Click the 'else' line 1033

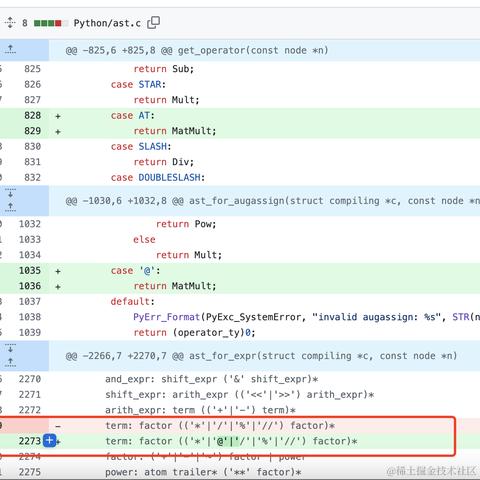pos(144,240)
